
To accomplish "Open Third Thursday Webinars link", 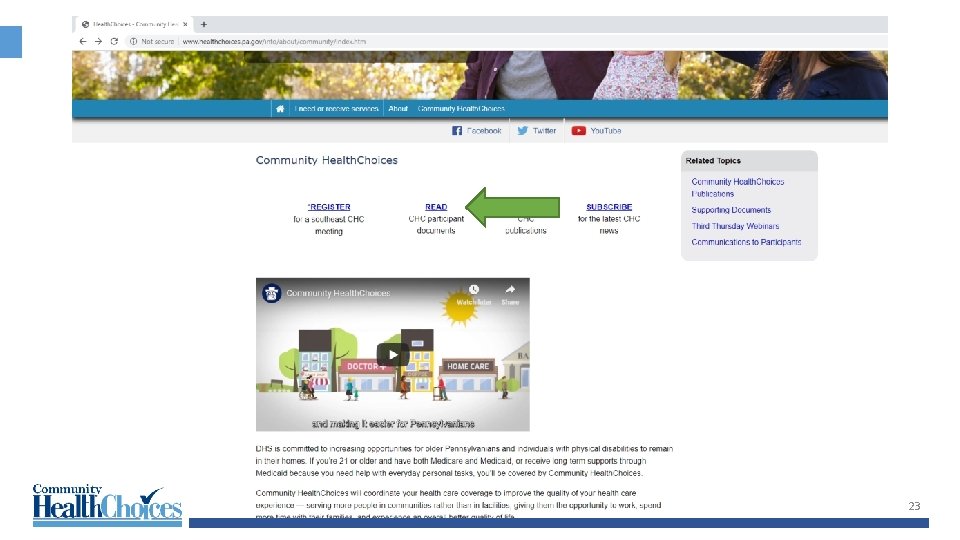I will point(735,226).
